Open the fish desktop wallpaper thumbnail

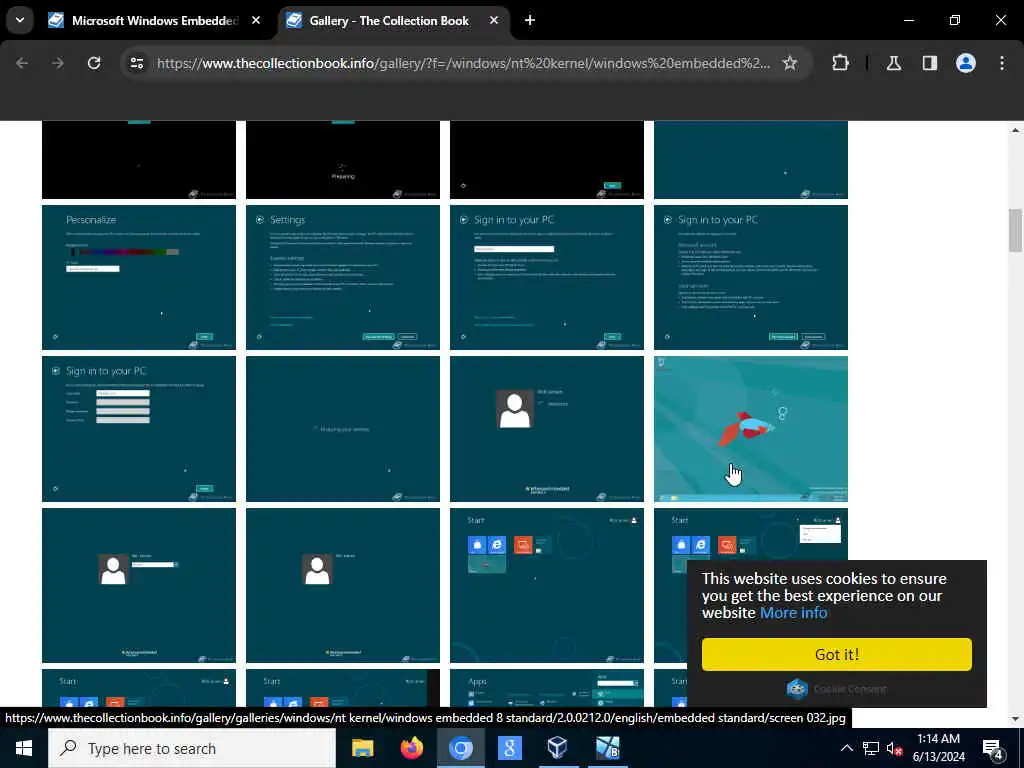751,428
